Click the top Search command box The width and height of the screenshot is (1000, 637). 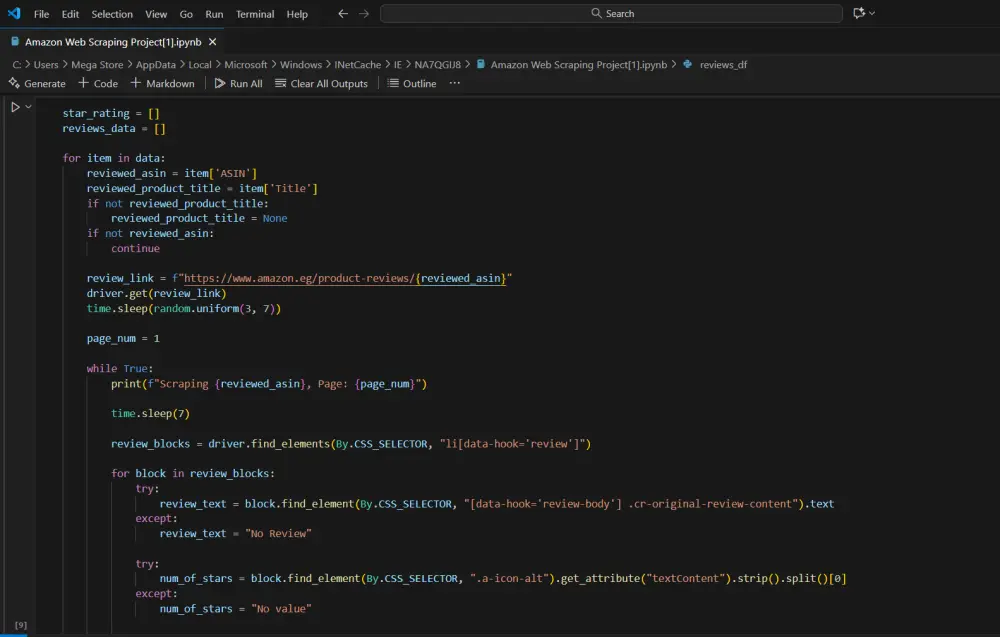[611, 14]
